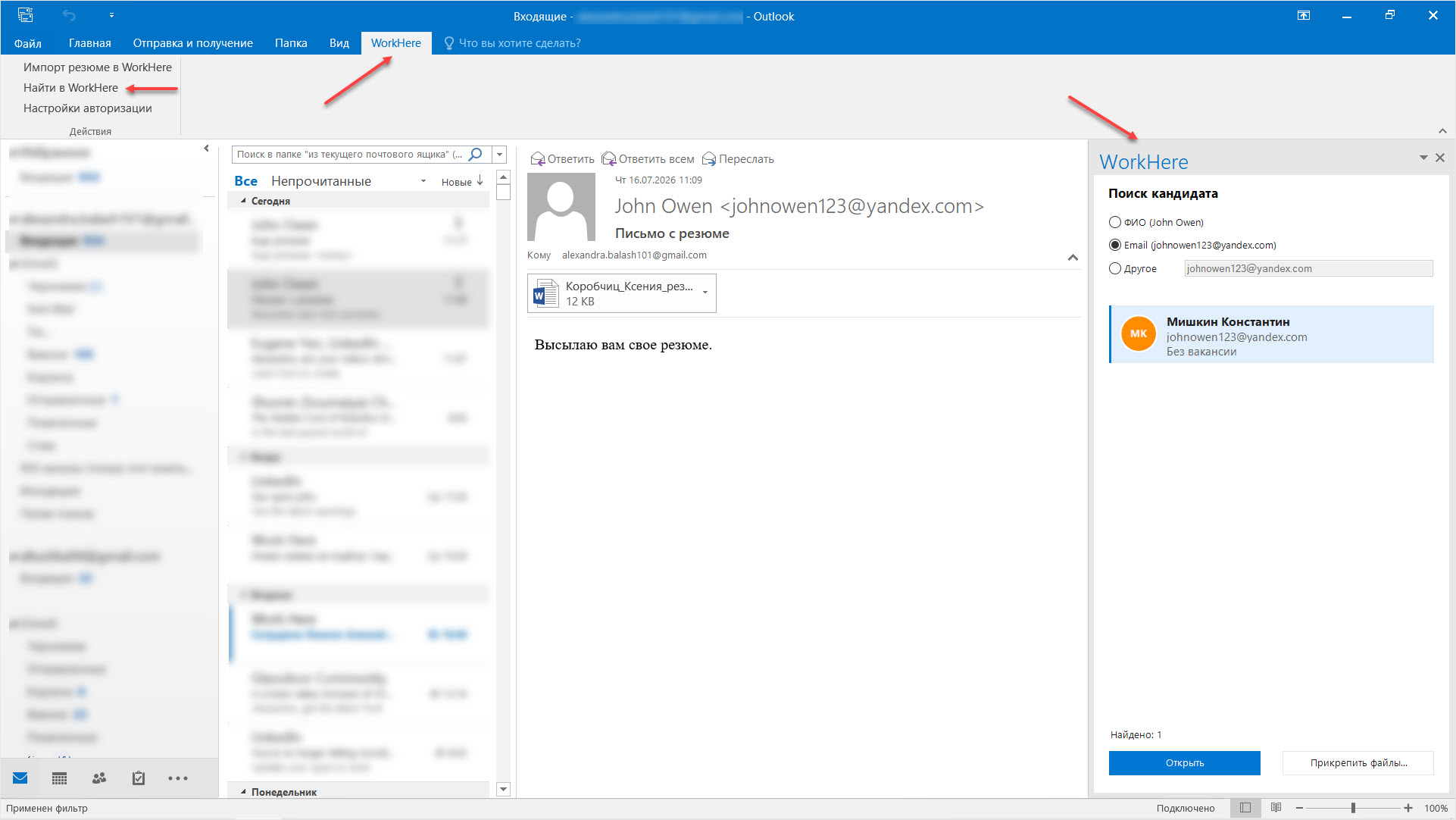Open the Файл menu

tap(28, 43)
